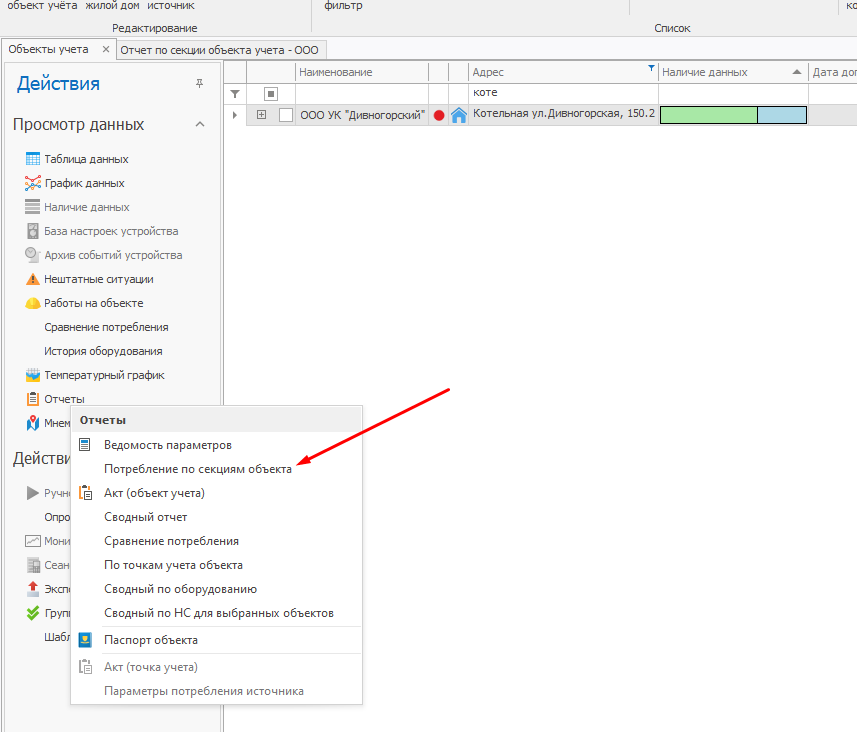Select Потребление по секциям объекта menu item

click(198, 469)
